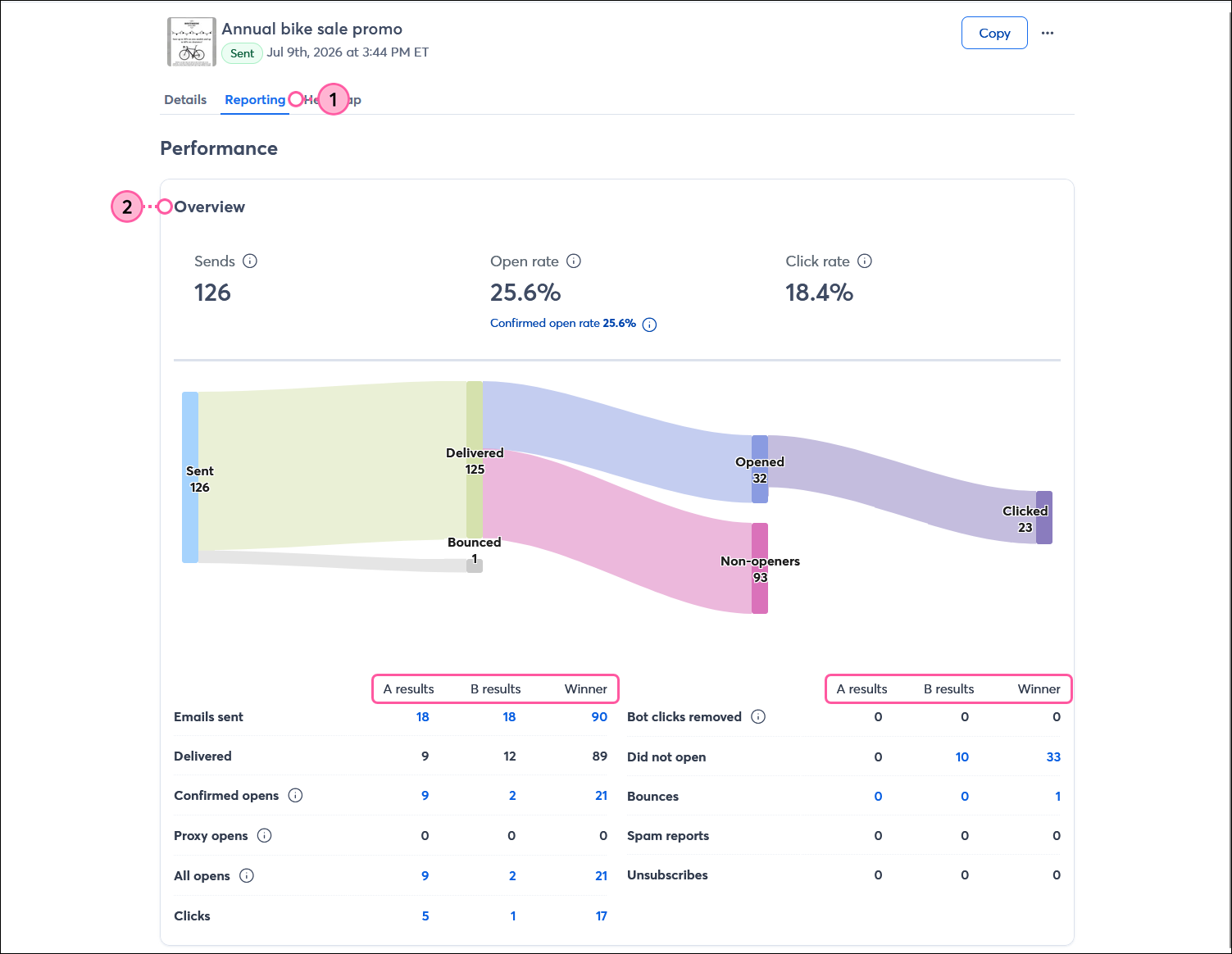Open Winner emails sent count 90

click(x=599, y=716)
